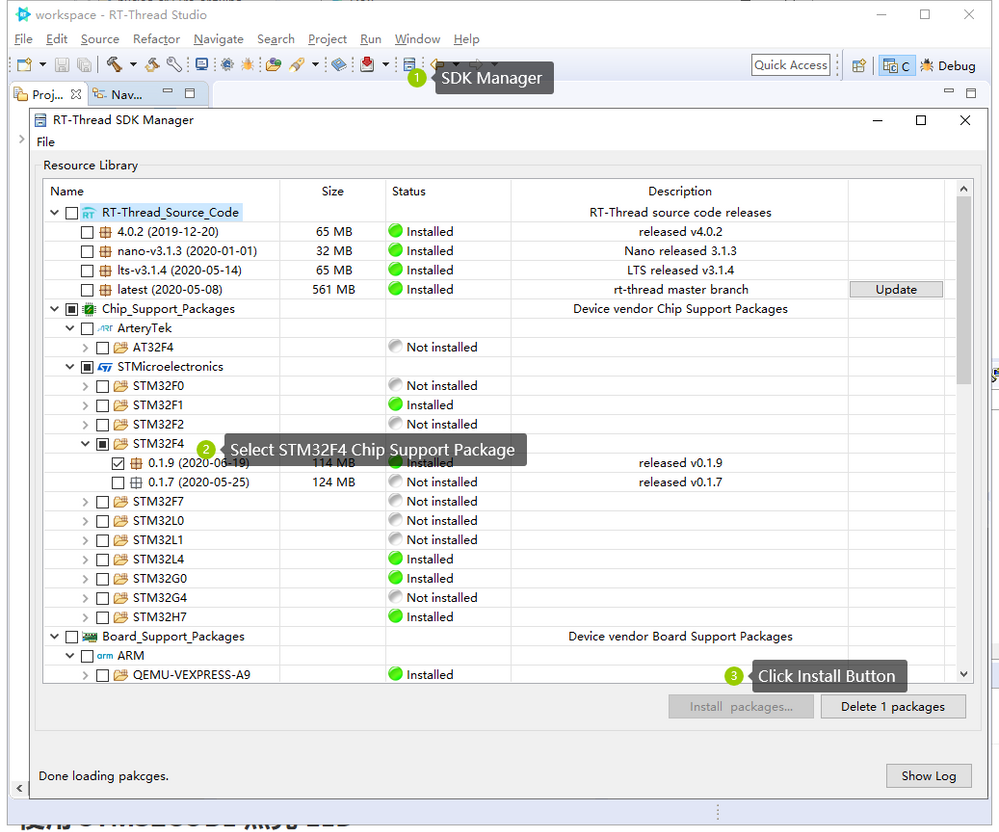The width and height of the screenshot is (999, 832).
Task: Collapse the ArteryTek vendor node
Action: pos(70,329)
